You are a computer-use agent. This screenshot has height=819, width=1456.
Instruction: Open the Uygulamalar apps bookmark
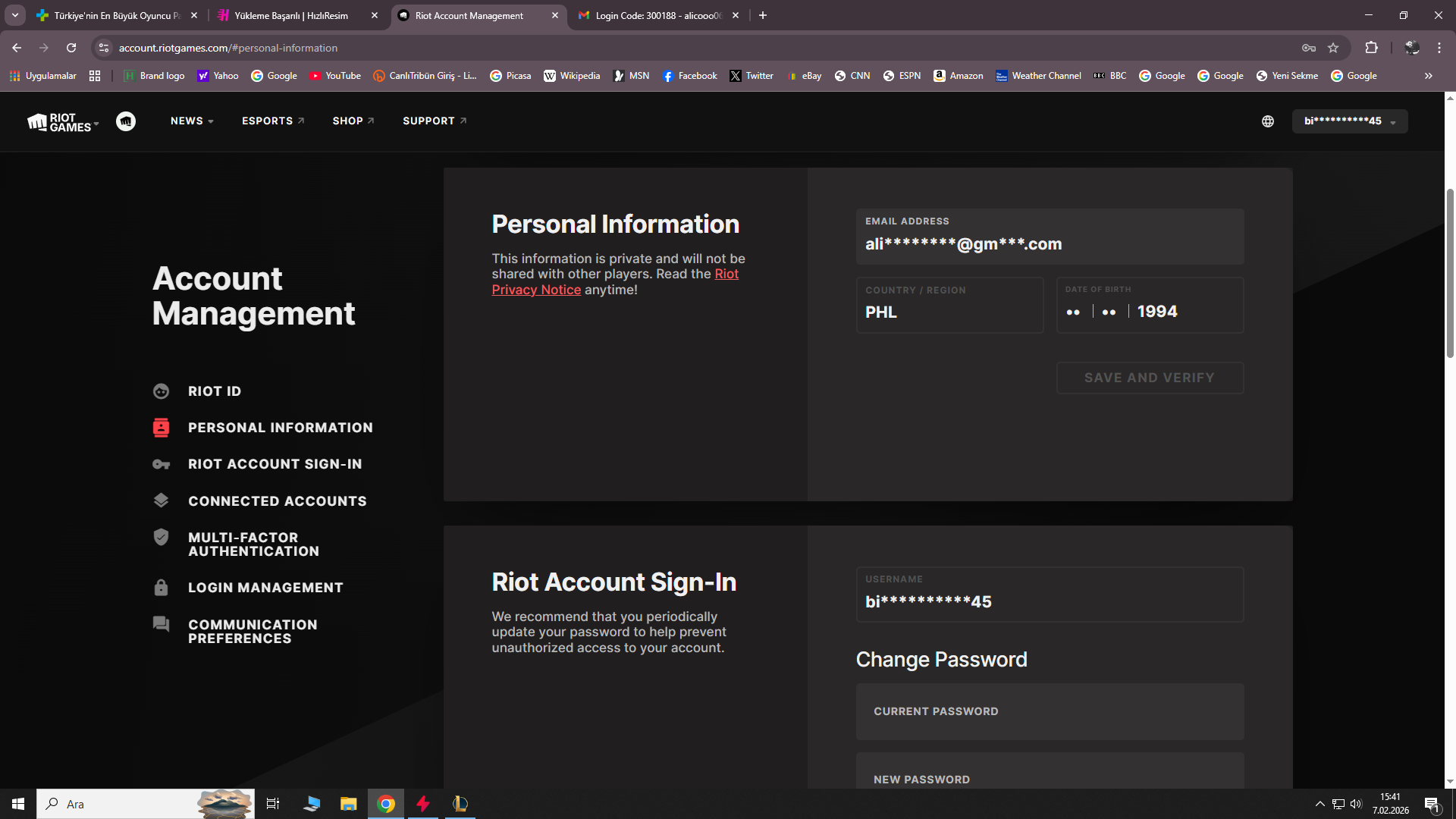43,76
